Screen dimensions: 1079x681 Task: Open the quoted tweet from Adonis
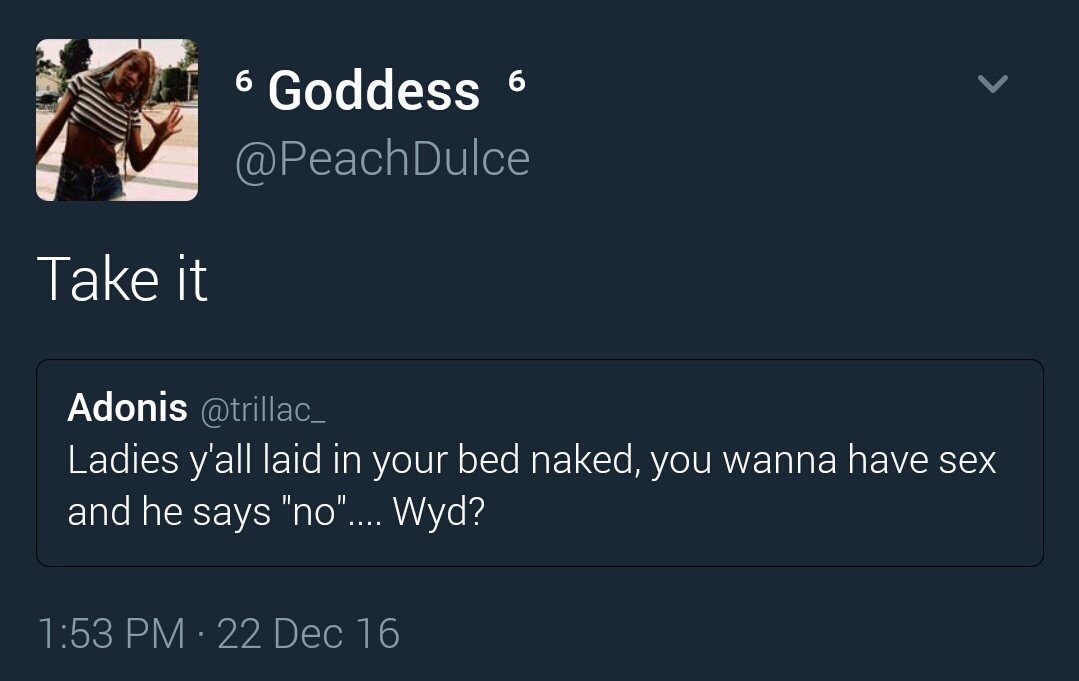[540, 463]
